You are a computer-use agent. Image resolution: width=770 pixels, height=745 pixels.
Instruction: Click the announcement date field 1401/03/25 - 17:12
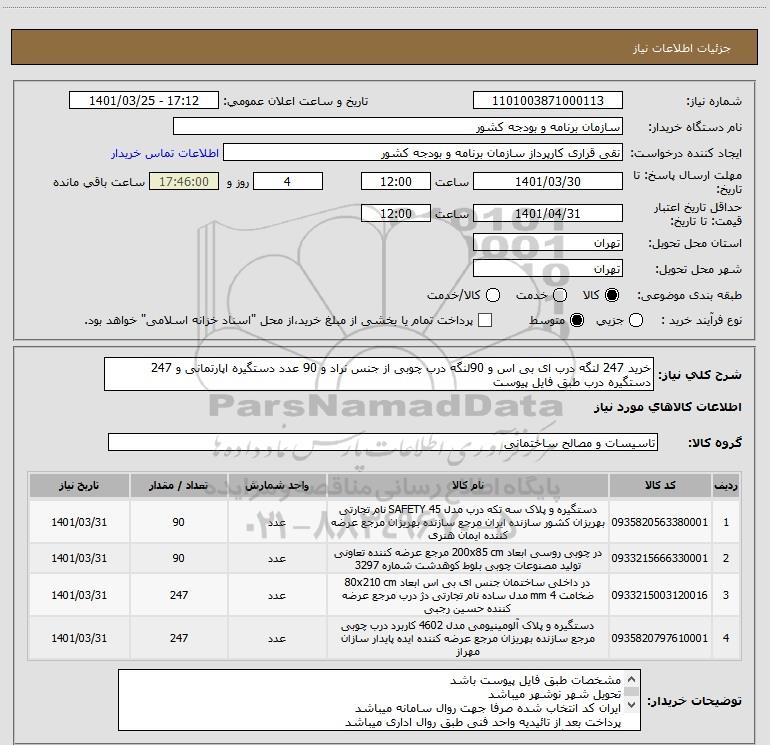(143, 101)
